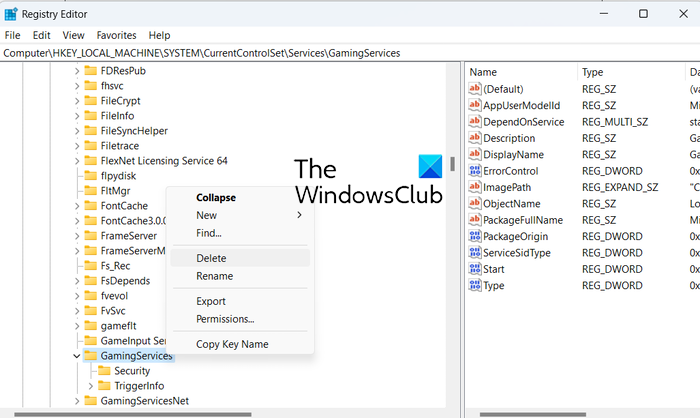Click the TriggerInfo folder icon
This screenshot has width=700, height=418.
(104, 385)
